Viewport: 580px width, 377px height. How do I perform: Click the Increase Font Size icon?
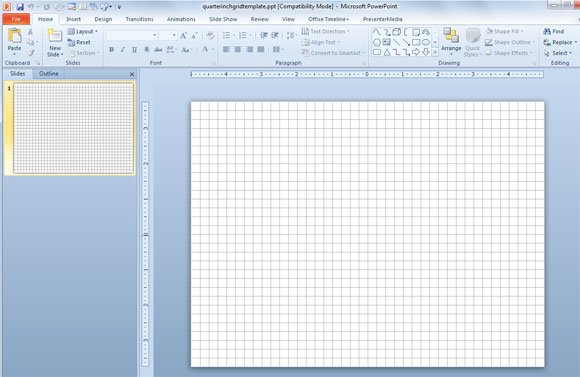(x=183, y=36)
